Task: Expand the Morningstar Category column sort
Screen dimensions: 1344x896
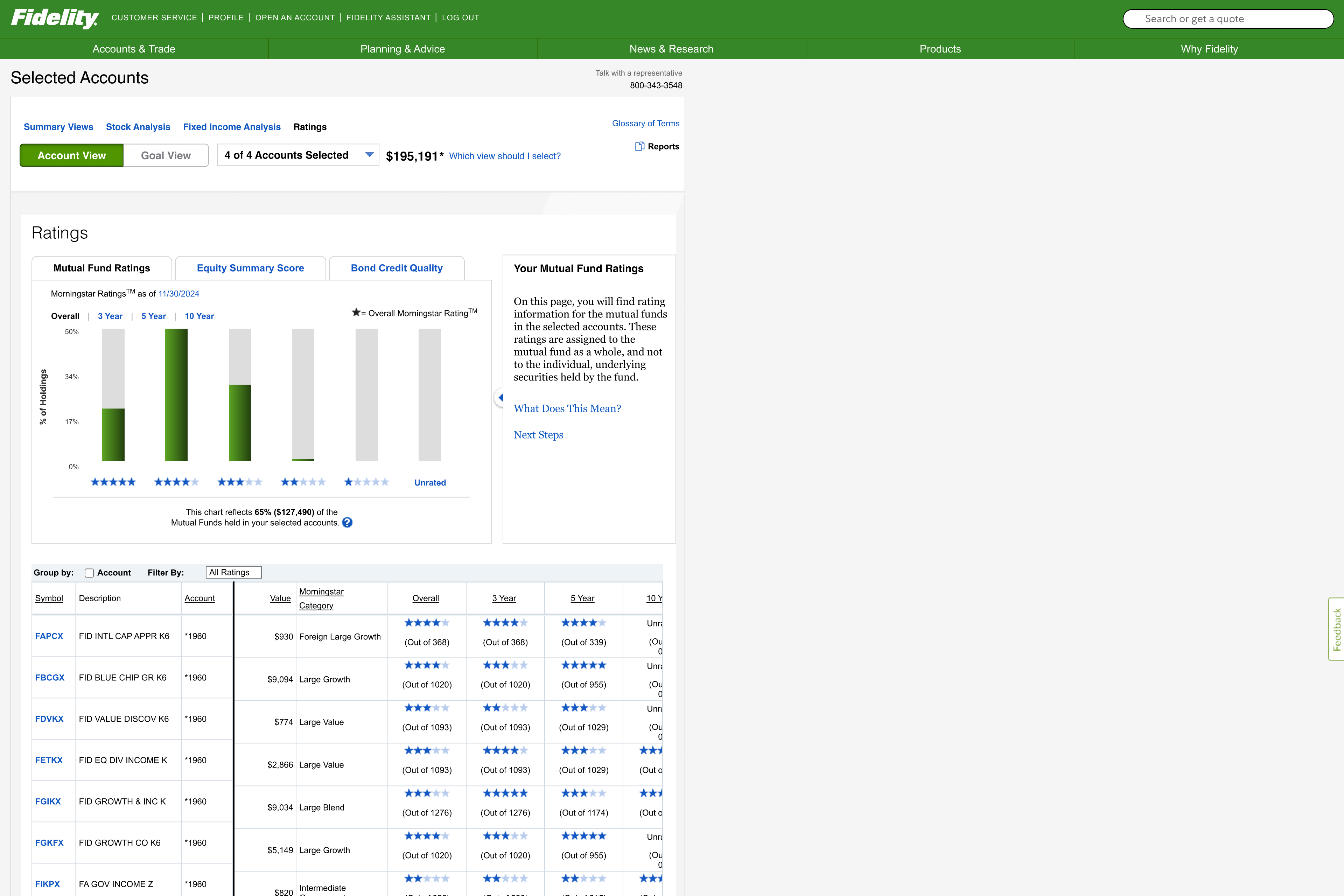Action: pyautogui.click(x=321, y=598)
